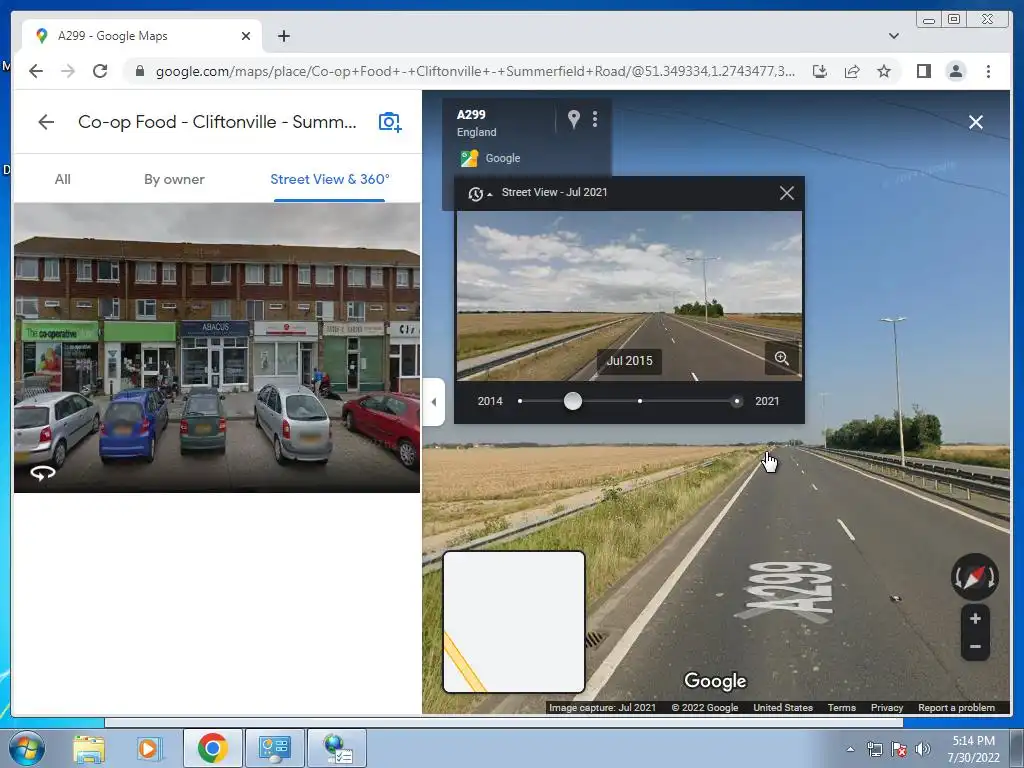This screenshot has width=1024, height=768.
Task: Click the Google attribution link in card
Action: click(503, 158)
